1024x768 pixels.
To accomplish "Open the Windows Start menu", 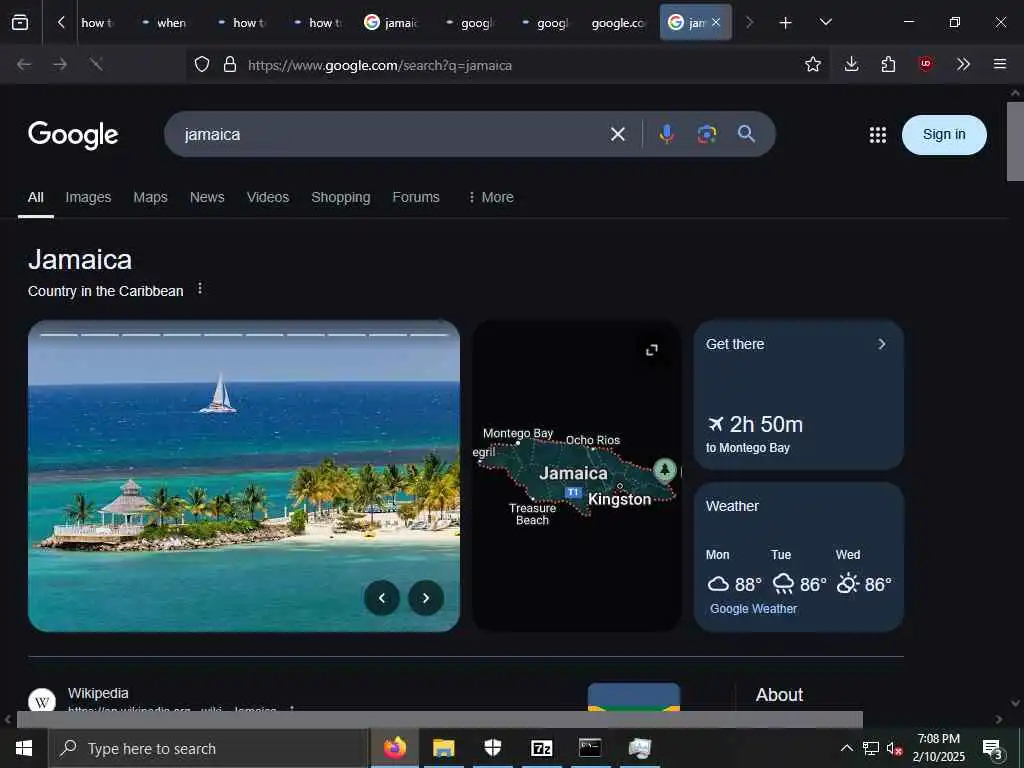I will click(x=24, y=748).
